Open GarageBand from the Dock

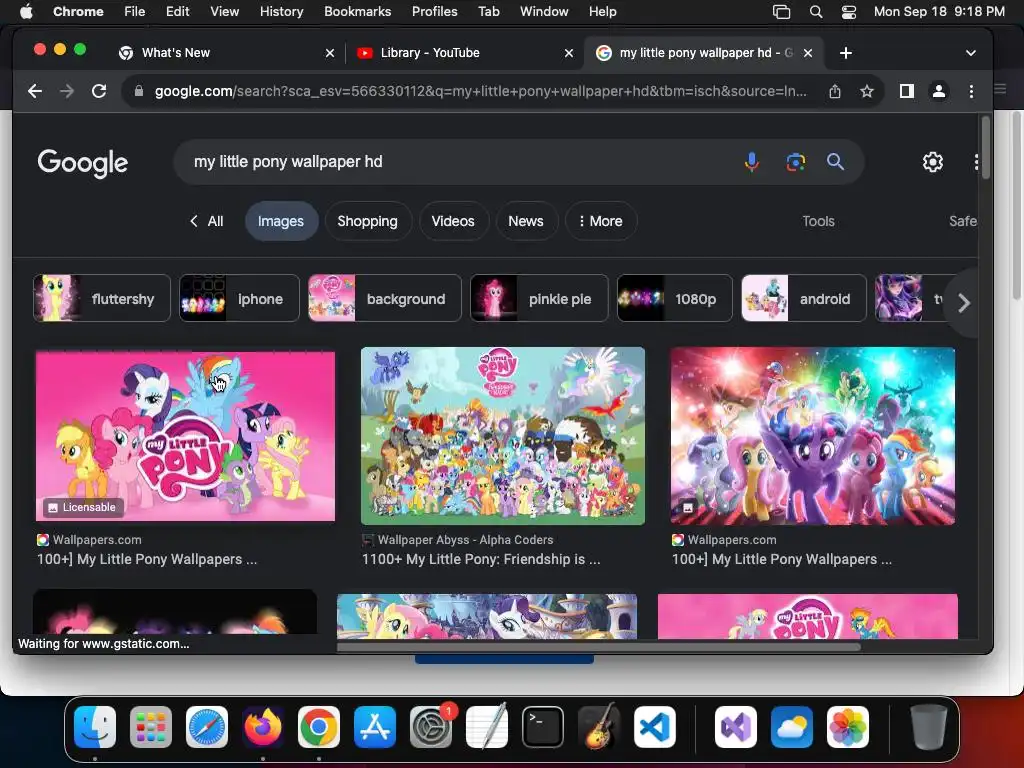599,727
